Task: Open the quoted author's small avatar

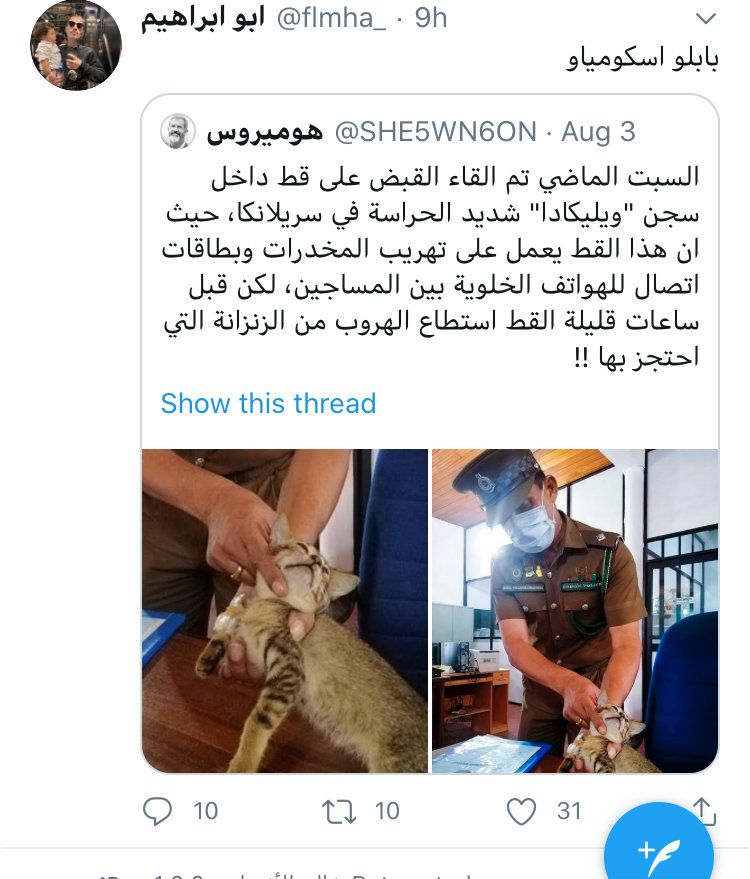Action: (178, 131)
